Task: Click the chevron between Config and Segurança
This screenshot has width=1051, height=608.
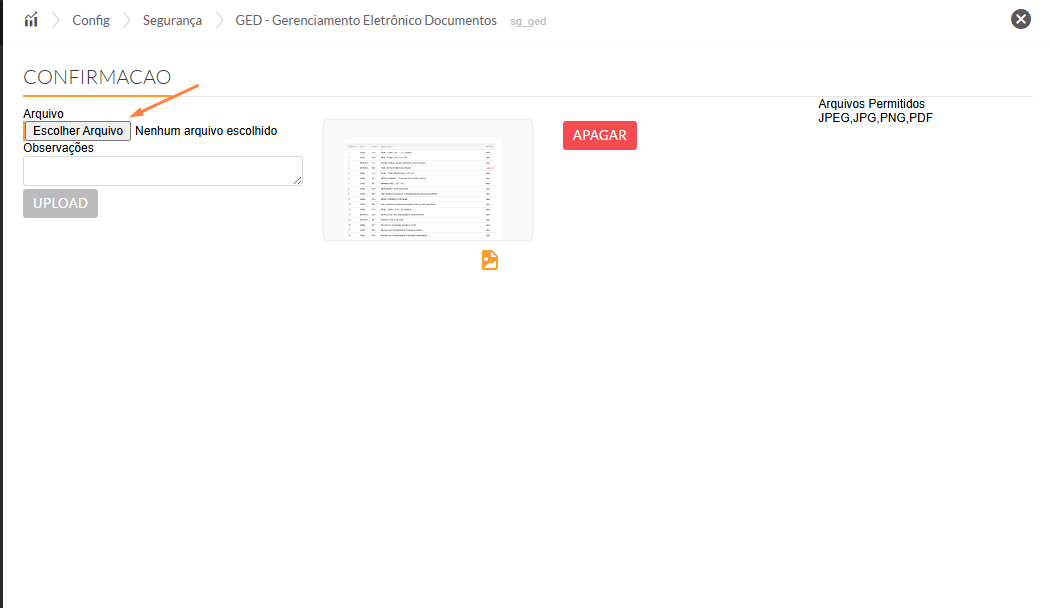Action: (127, 20)
